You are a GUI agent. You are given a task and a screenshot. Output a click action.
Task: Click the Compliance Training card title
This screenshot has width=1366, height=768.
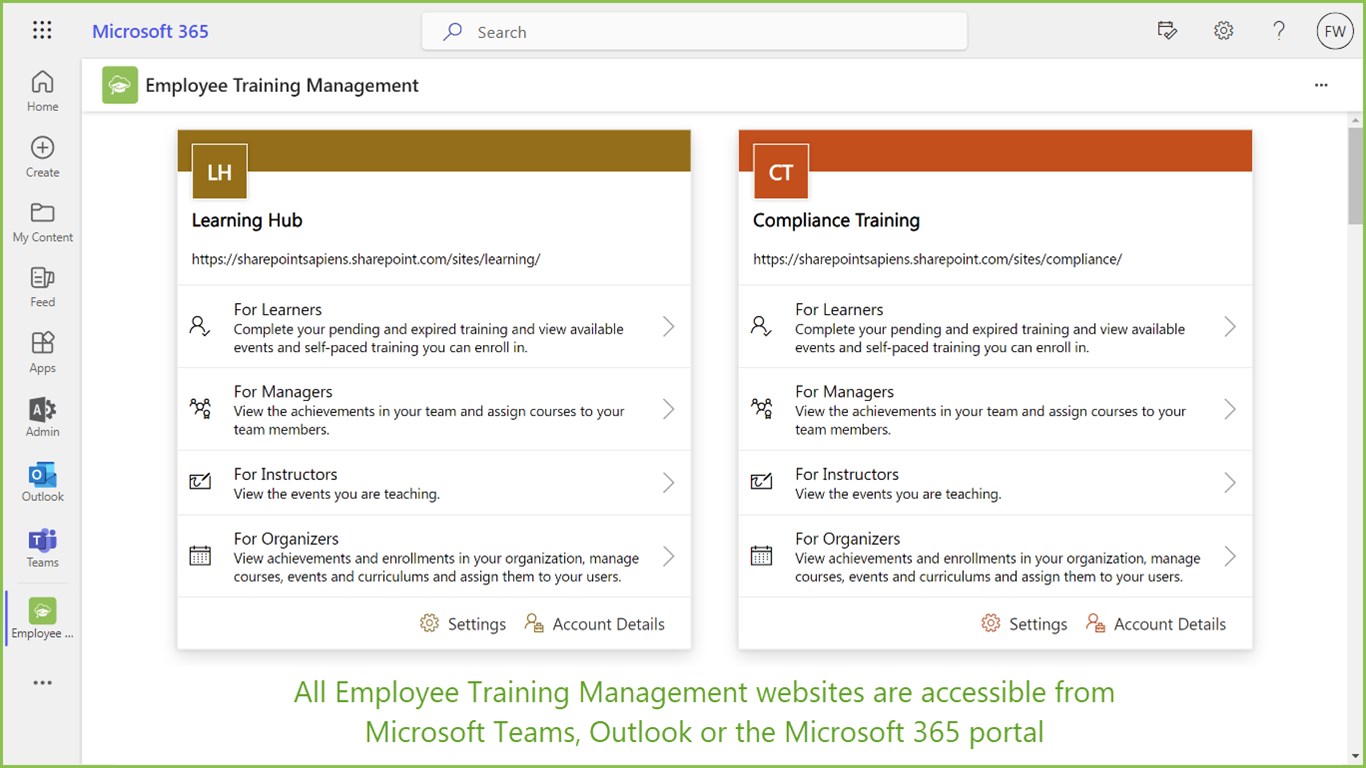[x=836, y=220]
